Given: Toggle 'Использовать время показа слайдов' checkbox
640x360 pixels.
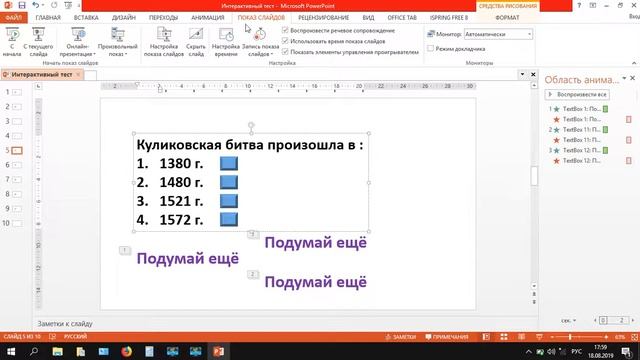Looking at the screenshot, I should (x=285, y=41).
